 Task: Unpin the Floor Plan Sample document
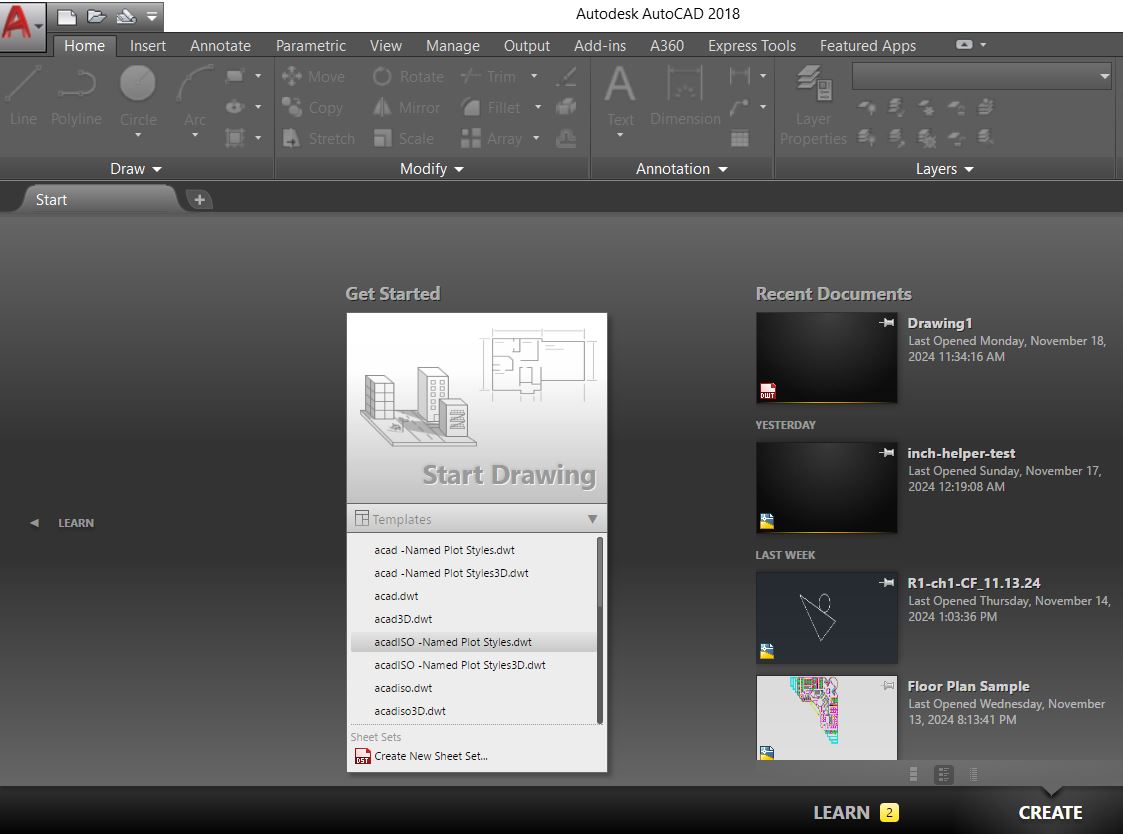pyautogui.click(x=887, y=684)
